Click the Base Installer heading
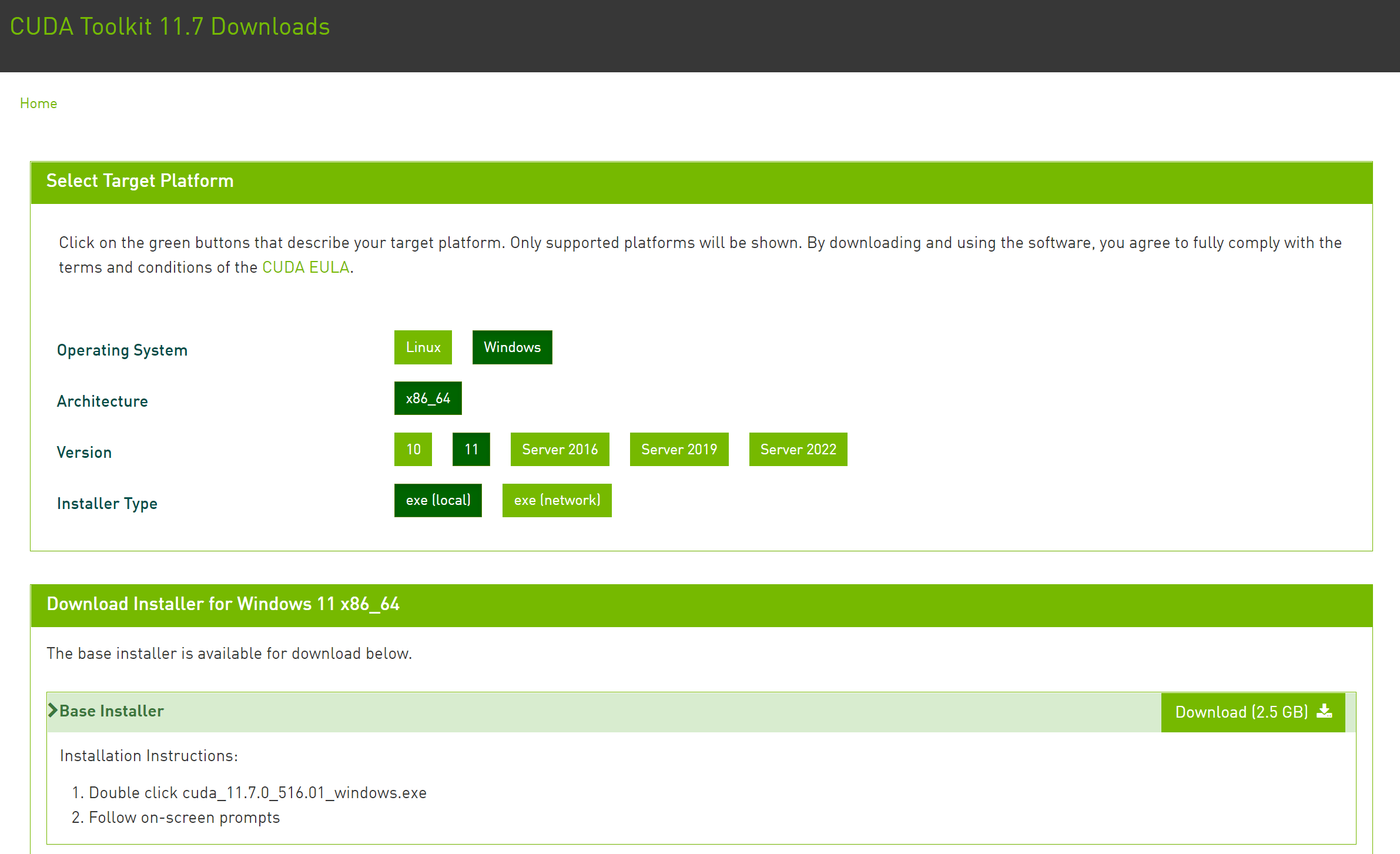This screenshot has height=854, width=1400. pos(112,711)
